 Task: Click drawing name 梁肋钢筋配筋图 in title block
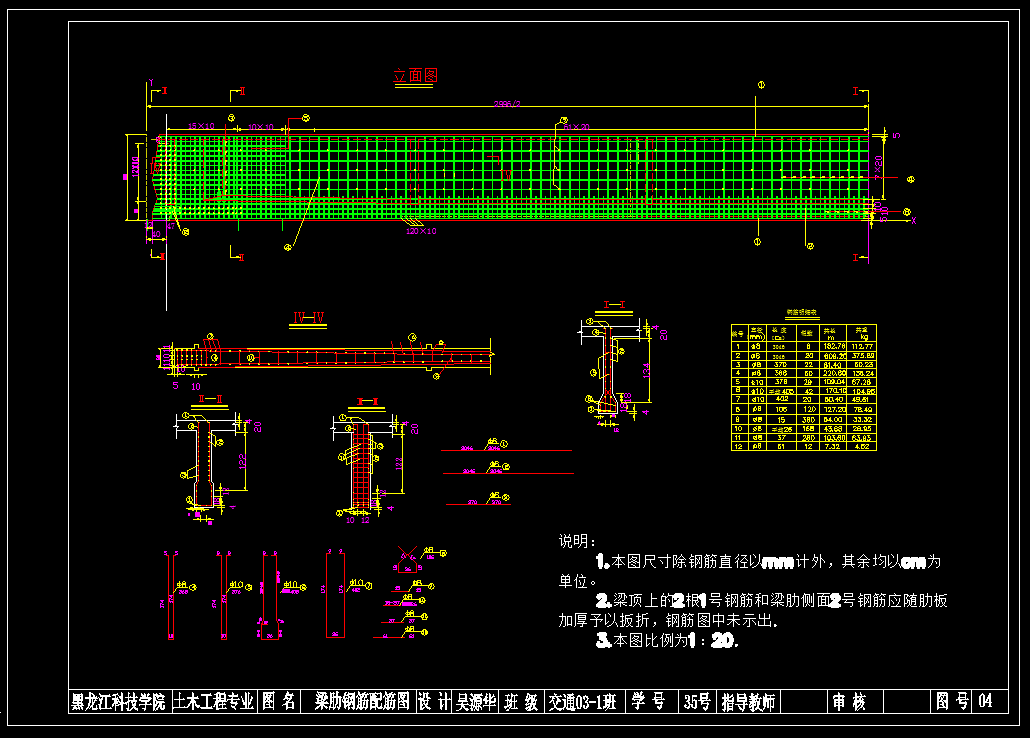click(361, 702)
